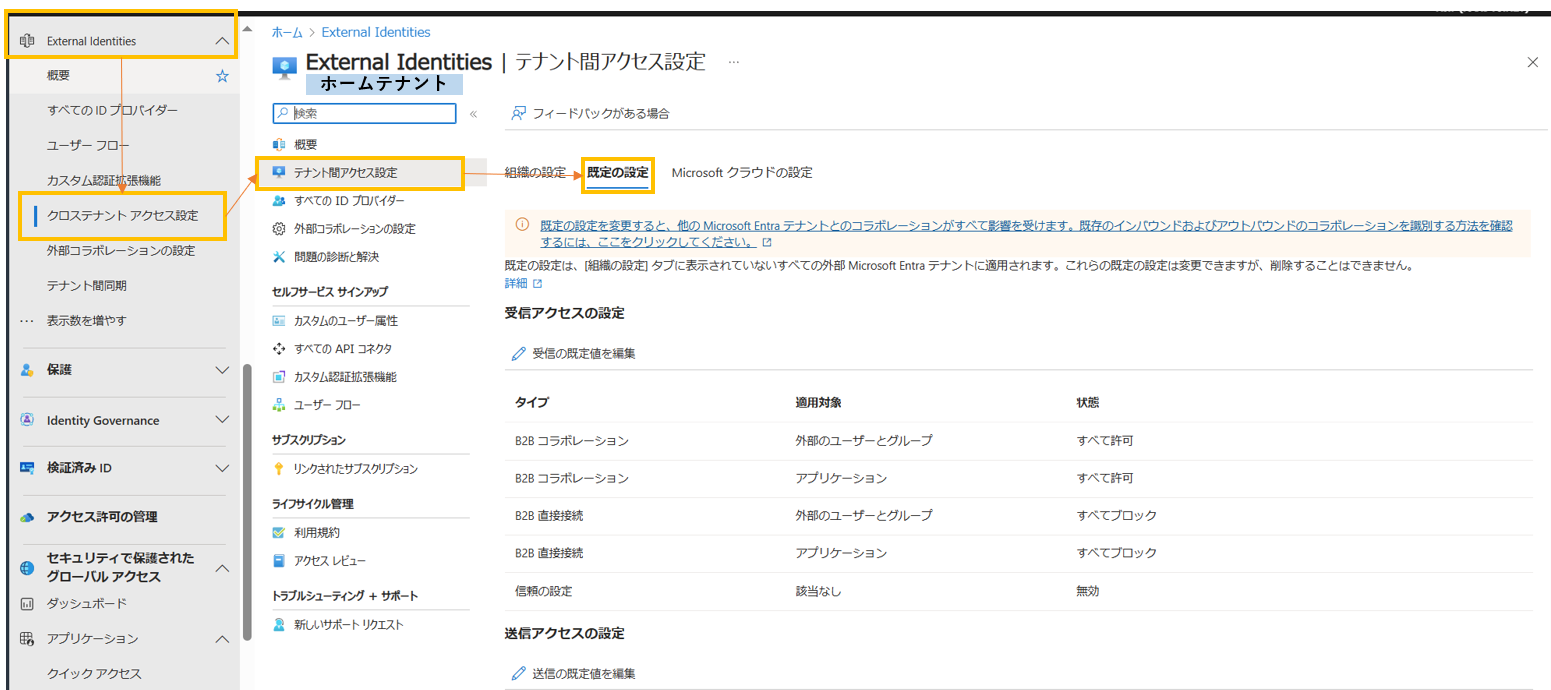Click the アプリケーション grid icon

click(x=27, y=639)
